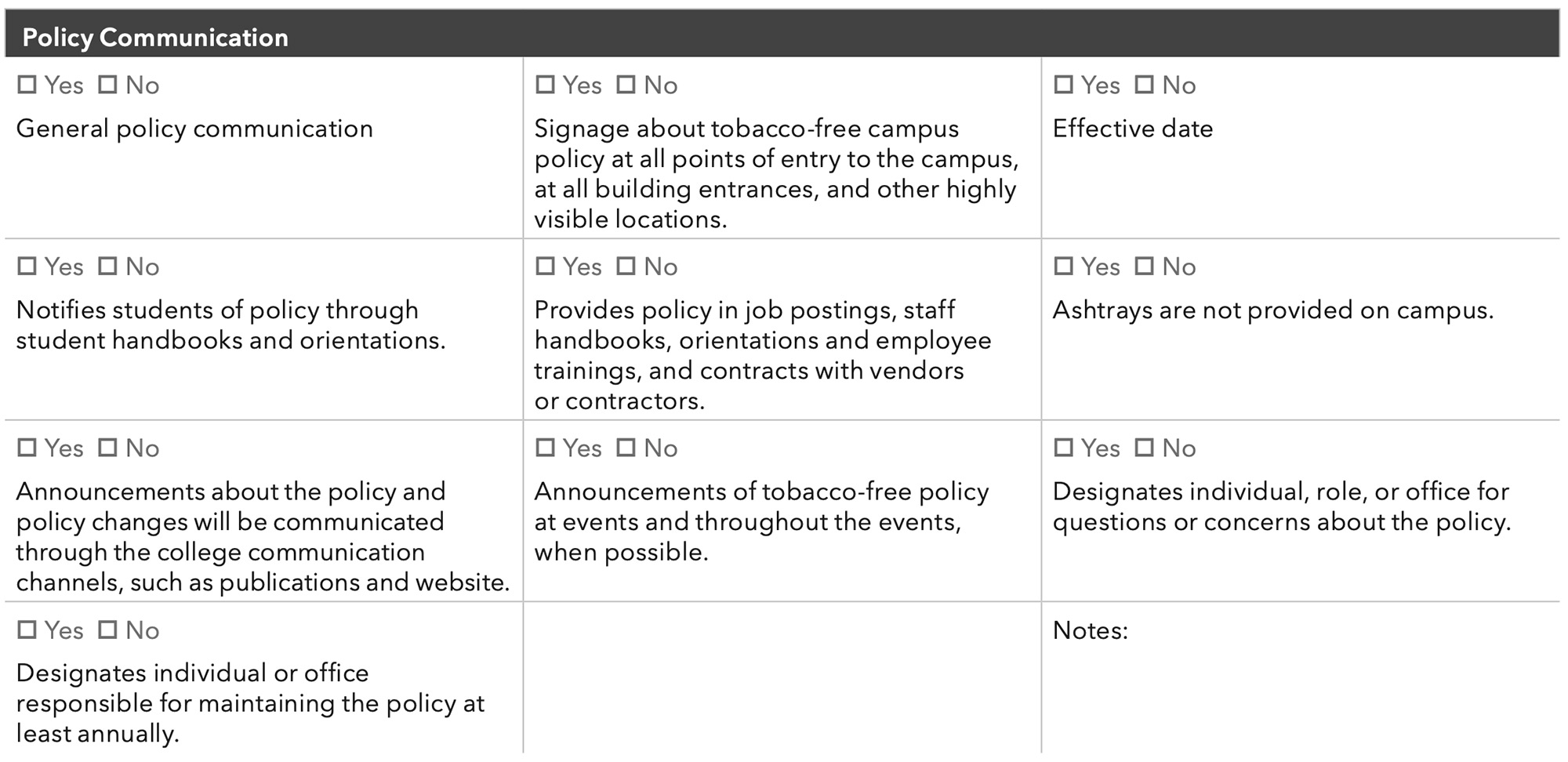Mark Yes for announcements through college channels

(x=27, y=448)
